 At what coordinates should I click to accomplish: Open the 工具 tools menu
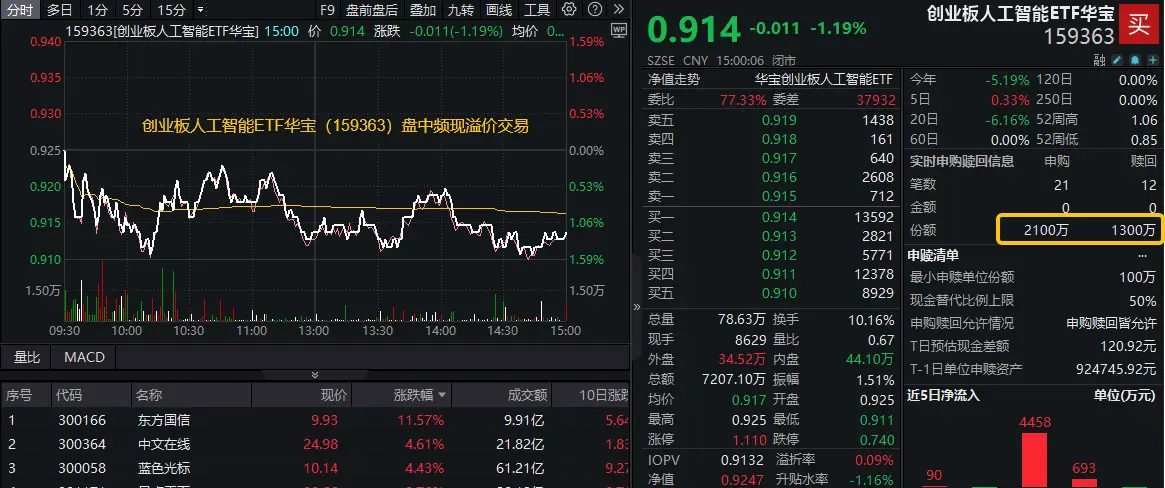537,10
